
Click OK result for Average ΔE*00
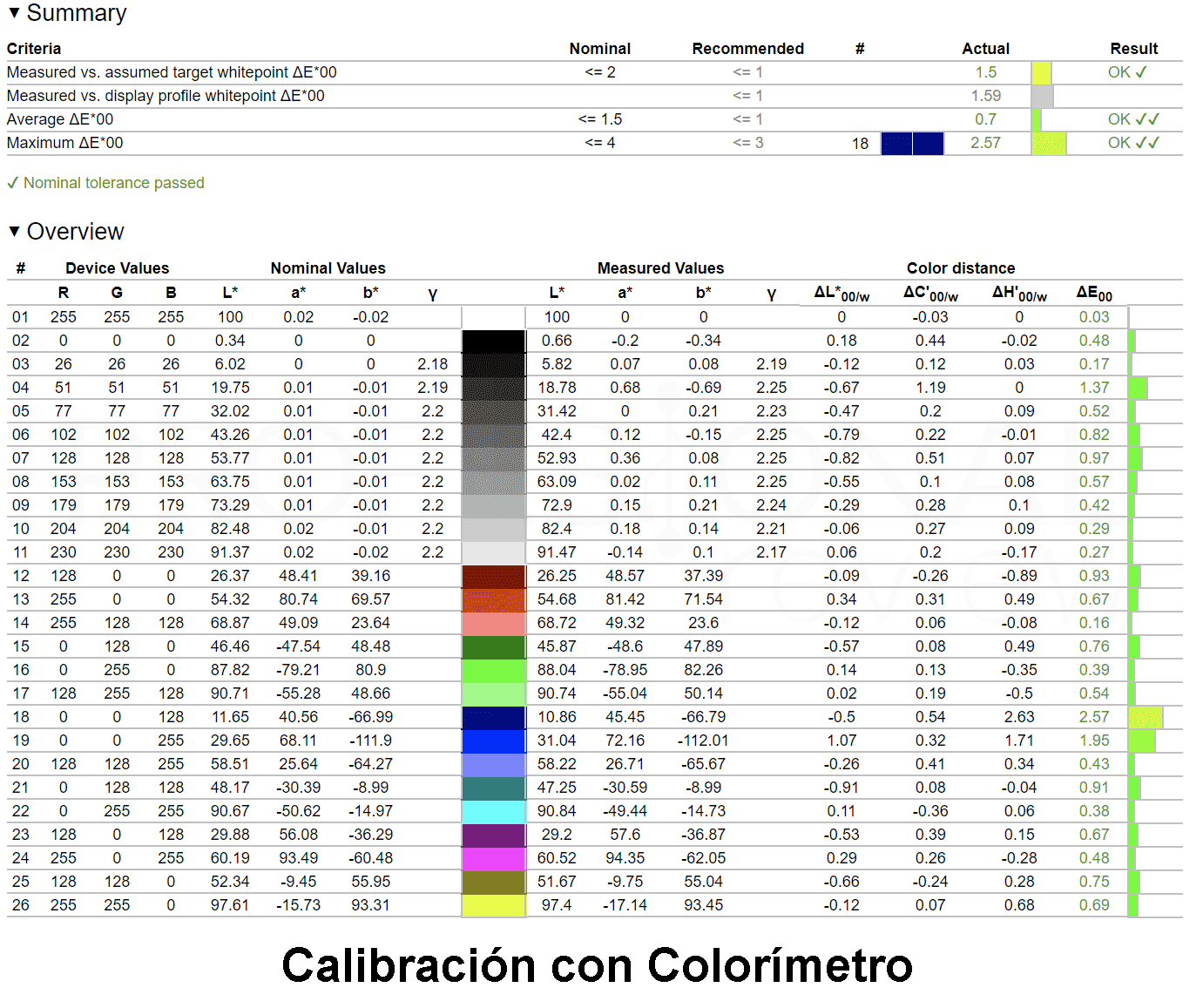click(x=1133, y=119)
